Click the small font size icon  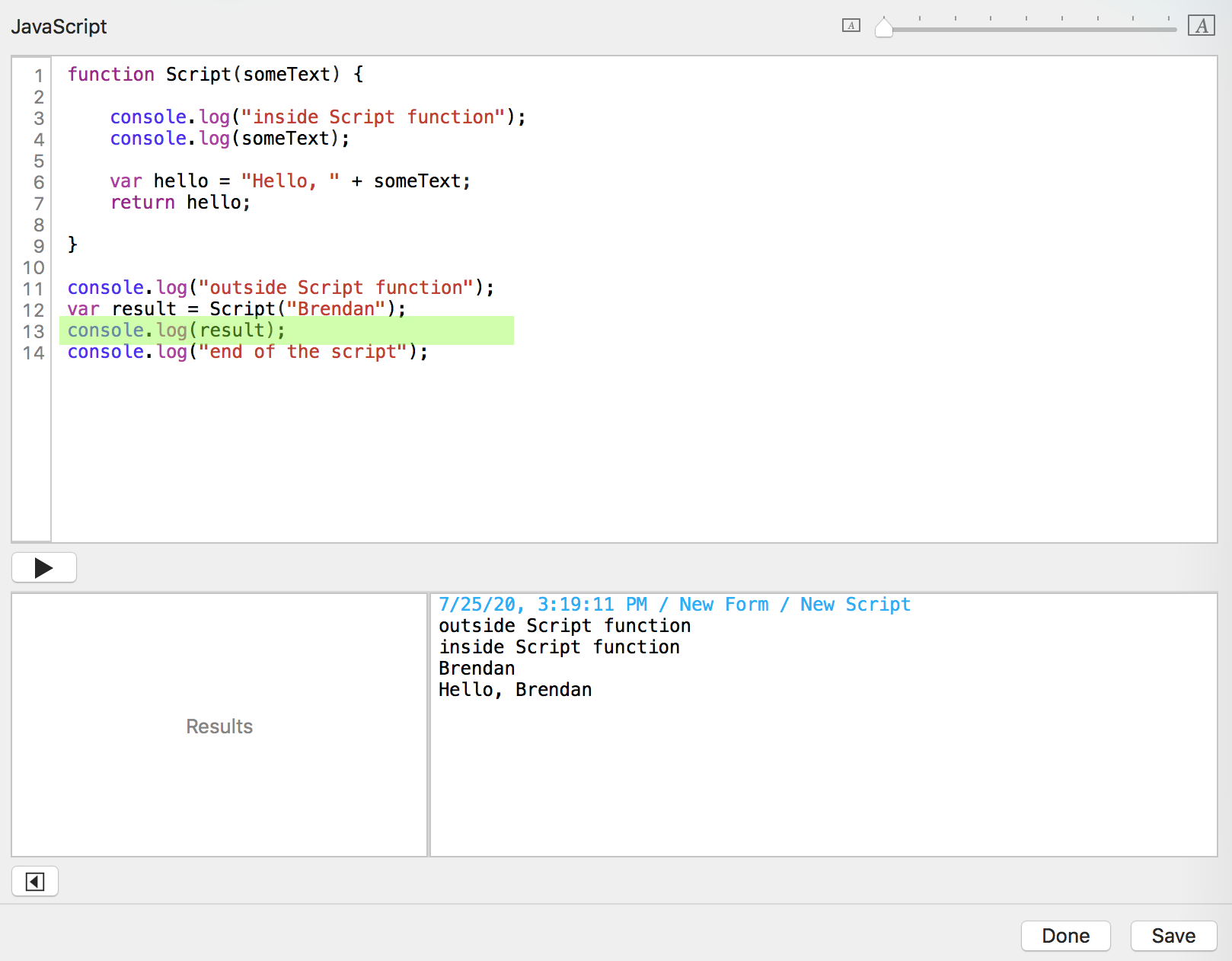[851, 26]
